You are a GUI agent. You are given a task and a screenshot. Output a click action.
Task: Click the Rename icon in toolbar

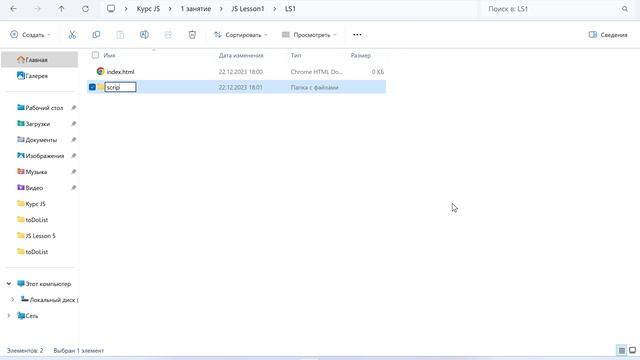point(144,35)
